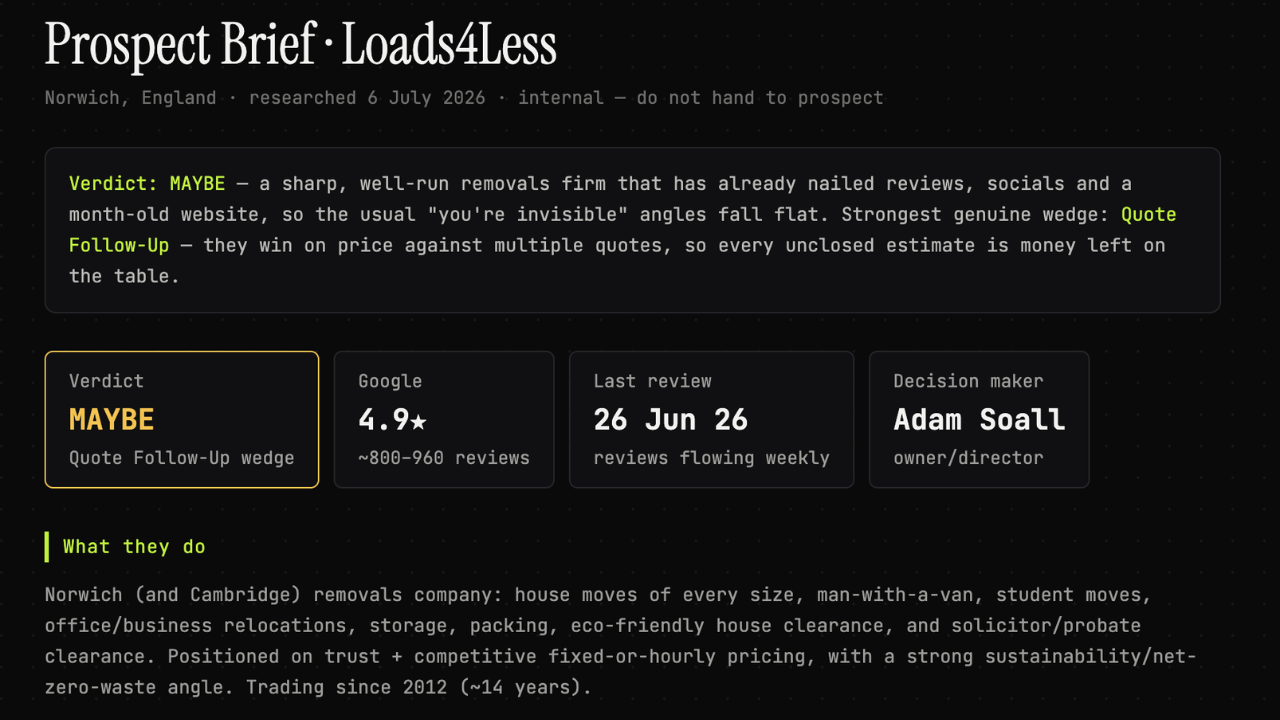Click the highlighted Quote Follow-Up text

[x=622, y=229]
